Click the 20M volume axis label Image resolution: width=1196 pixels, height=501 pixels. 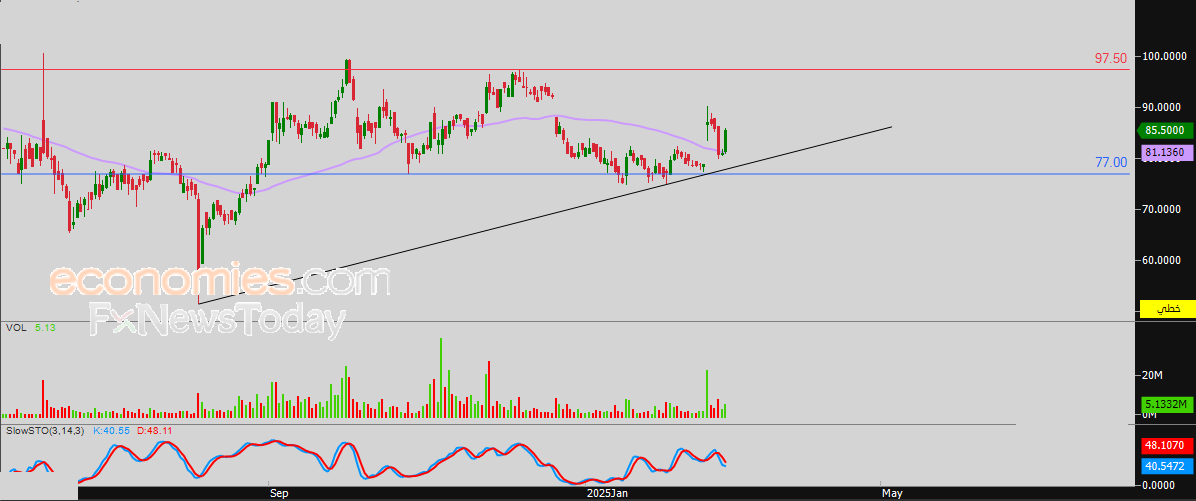coord(1152,375)
